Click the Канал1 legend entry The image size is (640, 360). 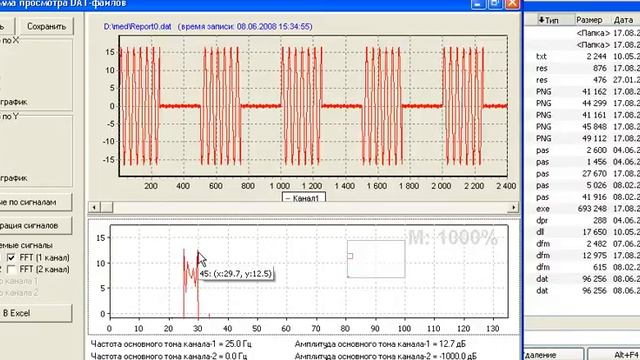point(304,198)
